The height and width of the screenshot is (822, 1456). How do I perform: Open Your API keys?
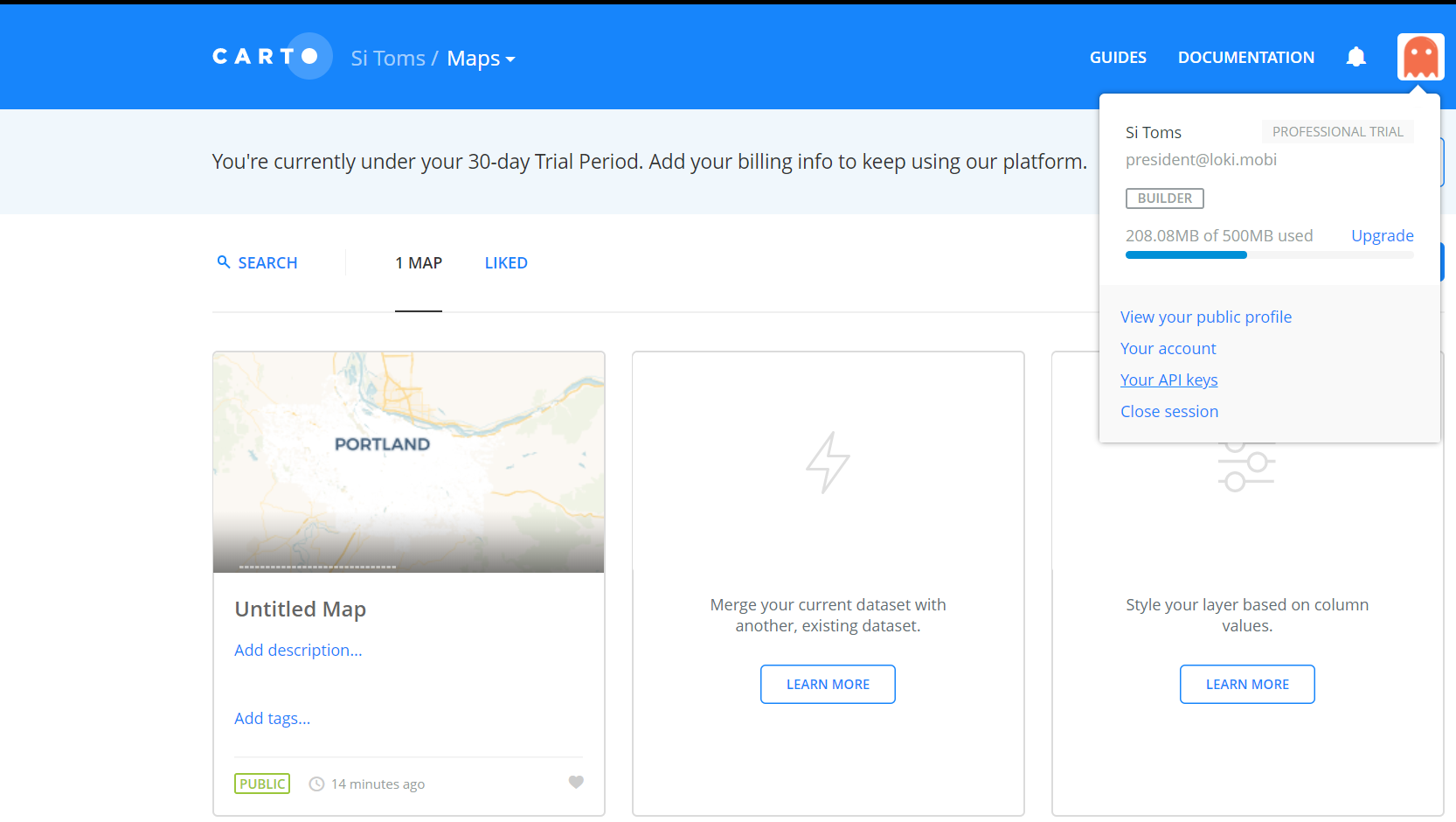1168,380
